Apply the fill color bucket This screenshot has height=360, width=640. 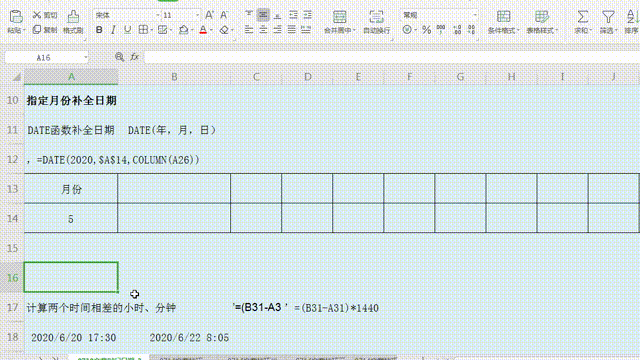click(x=184, y=30)
